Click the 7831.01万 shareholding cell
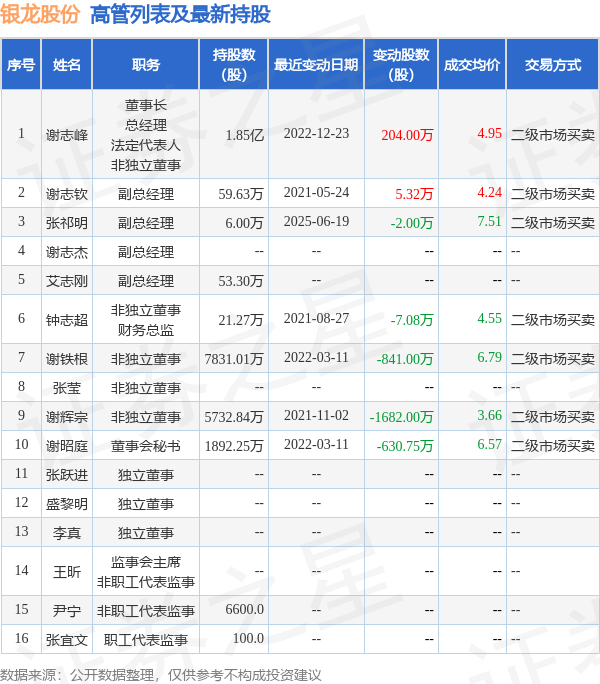 click(x=234, y=359)
